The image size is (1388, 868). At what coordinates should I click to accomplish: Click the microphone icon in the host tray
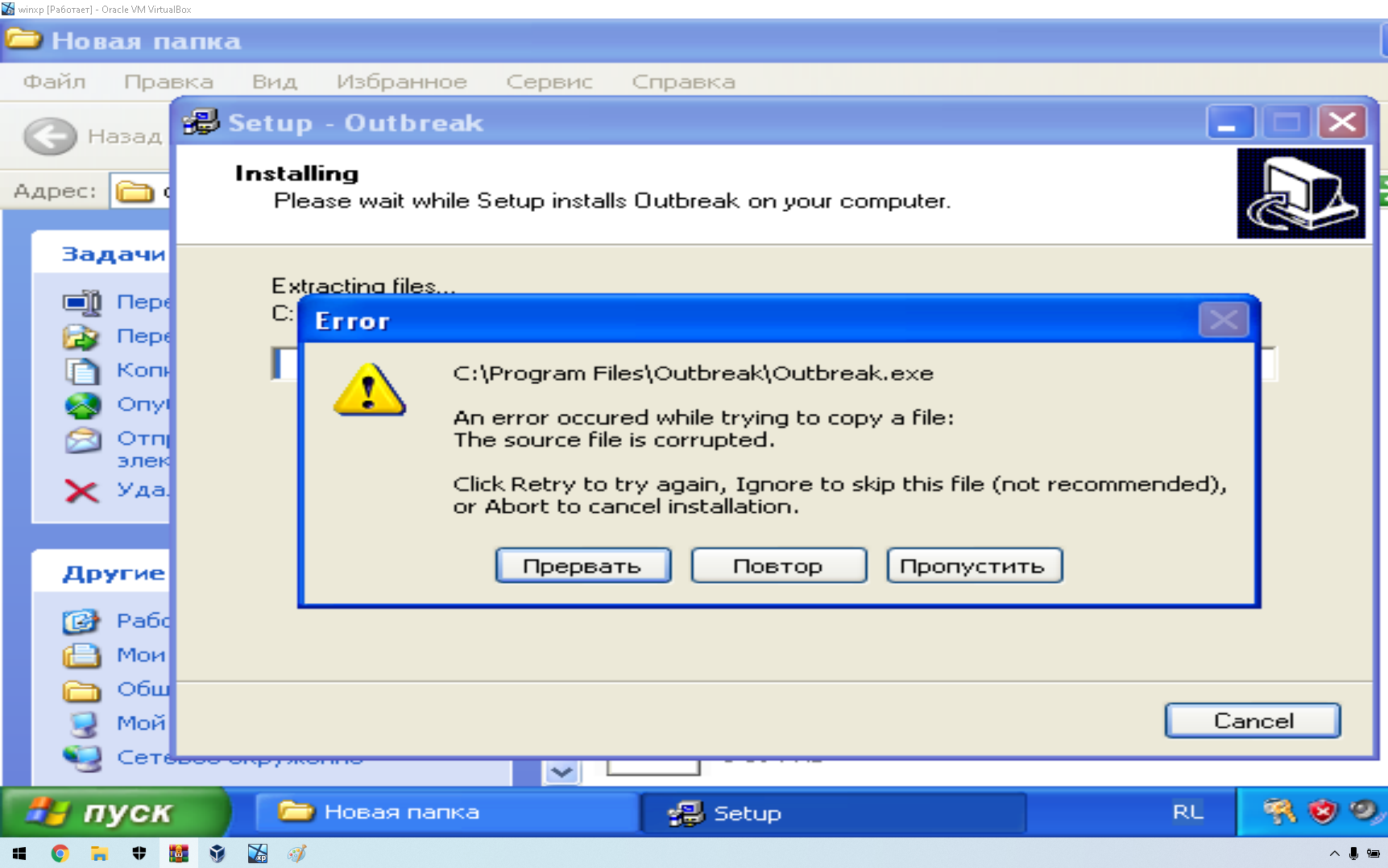click(1353, 854)
